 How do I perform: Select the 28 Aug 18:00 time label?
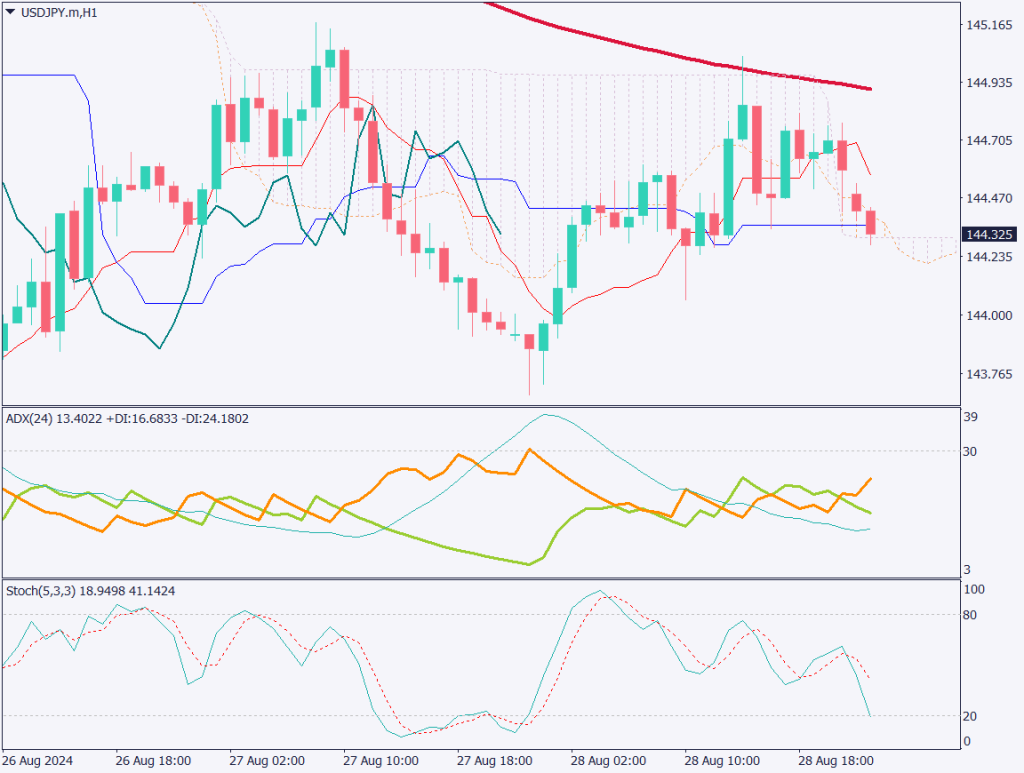click(x=838, y=759)
